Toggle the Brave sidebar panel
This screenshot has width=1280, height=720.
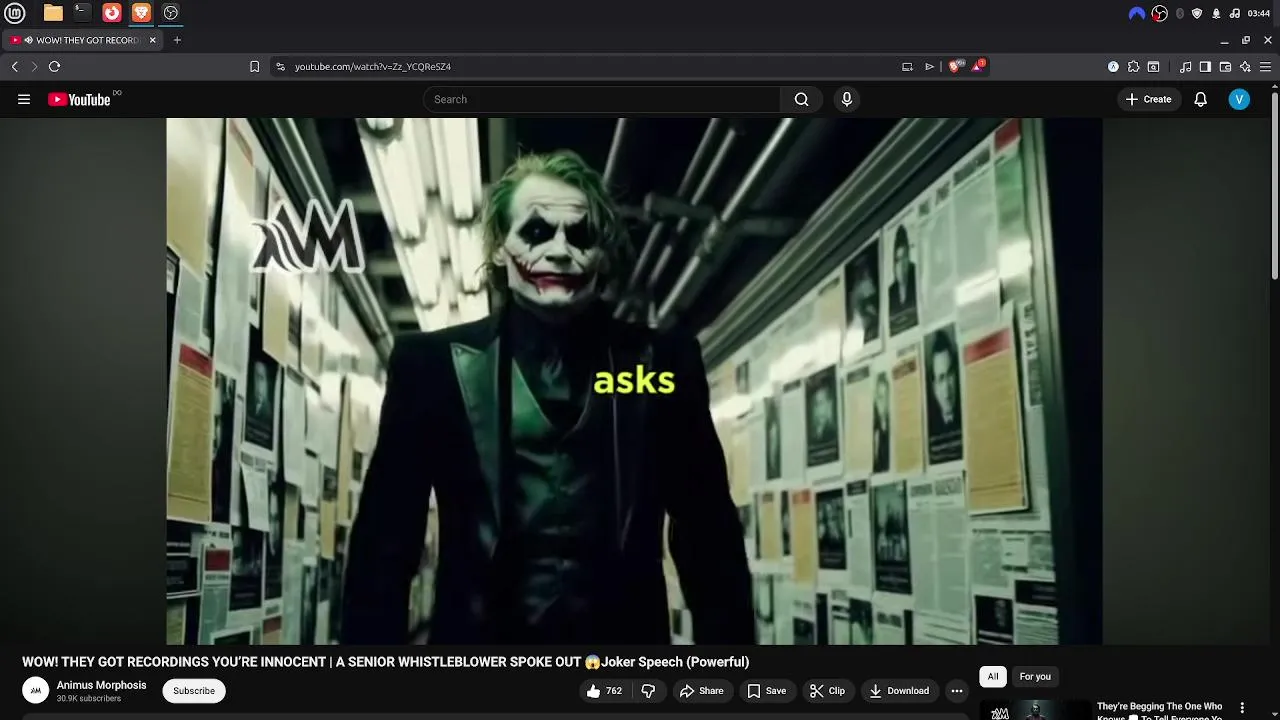(x=1205, y=67)
